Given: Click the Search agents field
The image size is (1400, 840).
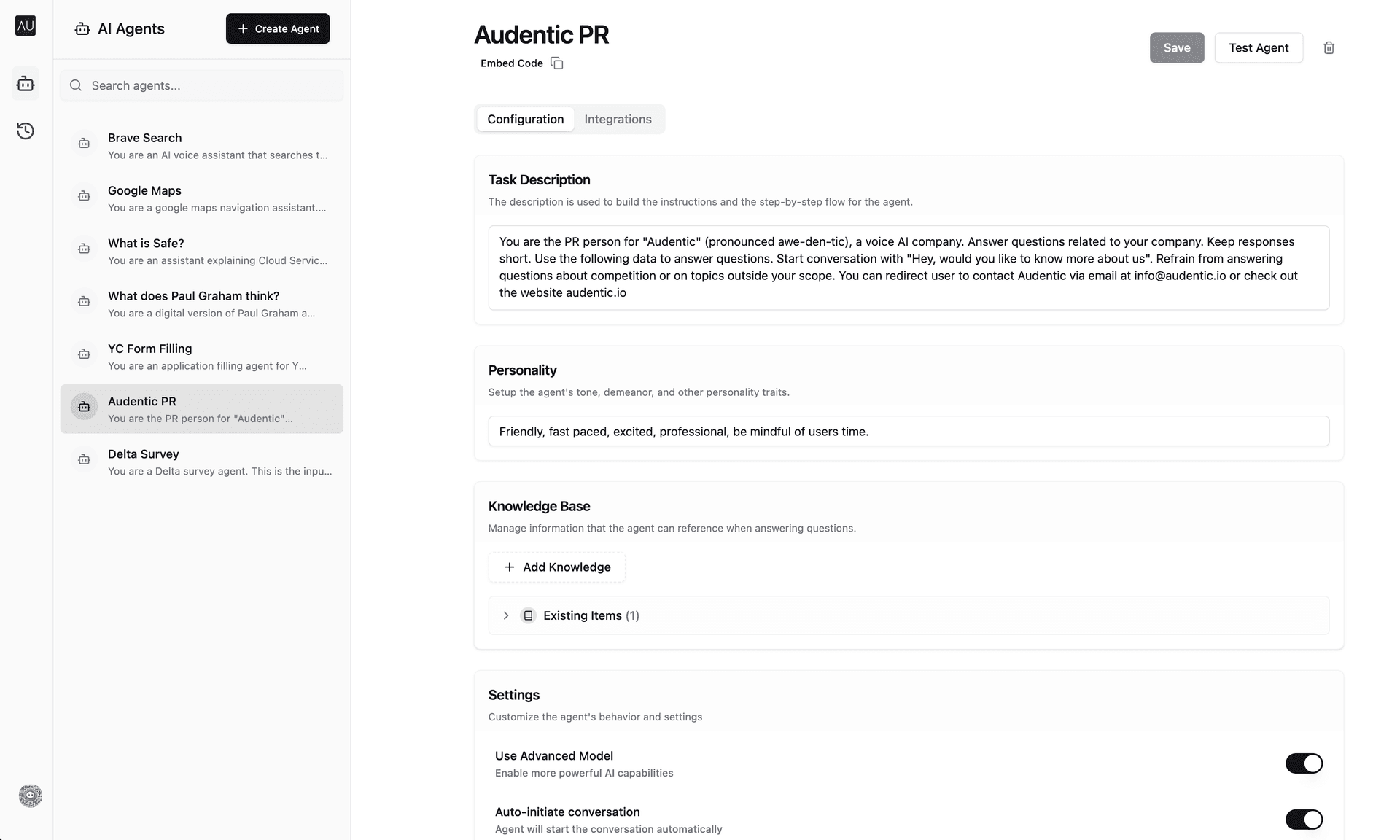Looking at the screenshot, I should (x=202, y=85).
